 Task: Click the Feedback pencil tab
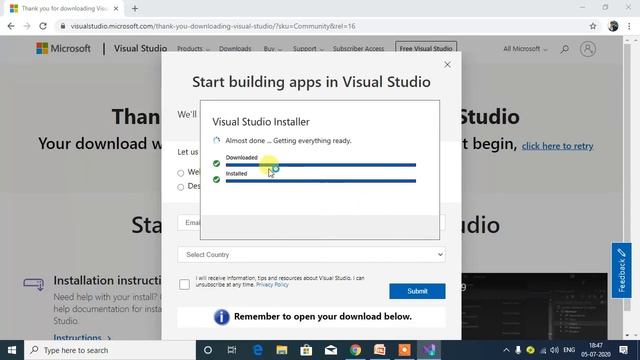point(621,270)
